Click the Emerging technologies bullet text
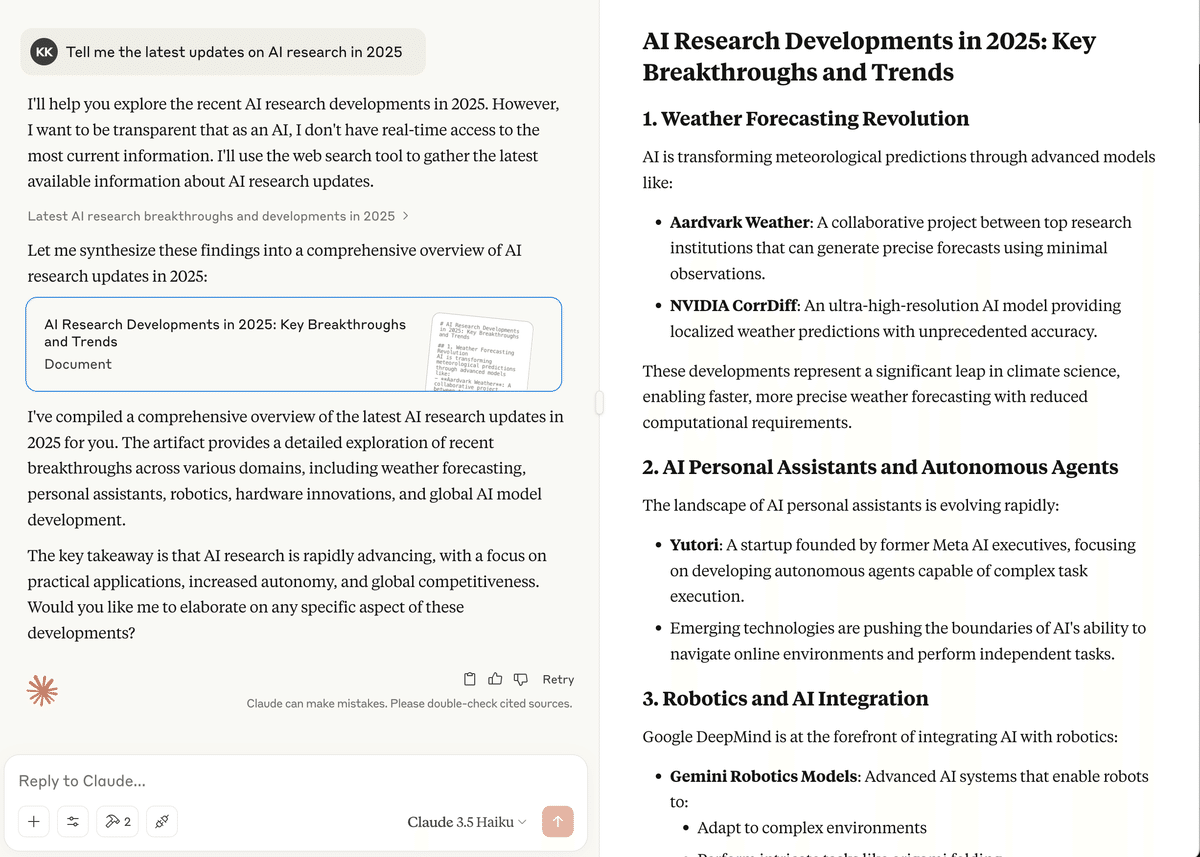Viewport: 1200px width, 857px height. point(908,641)
